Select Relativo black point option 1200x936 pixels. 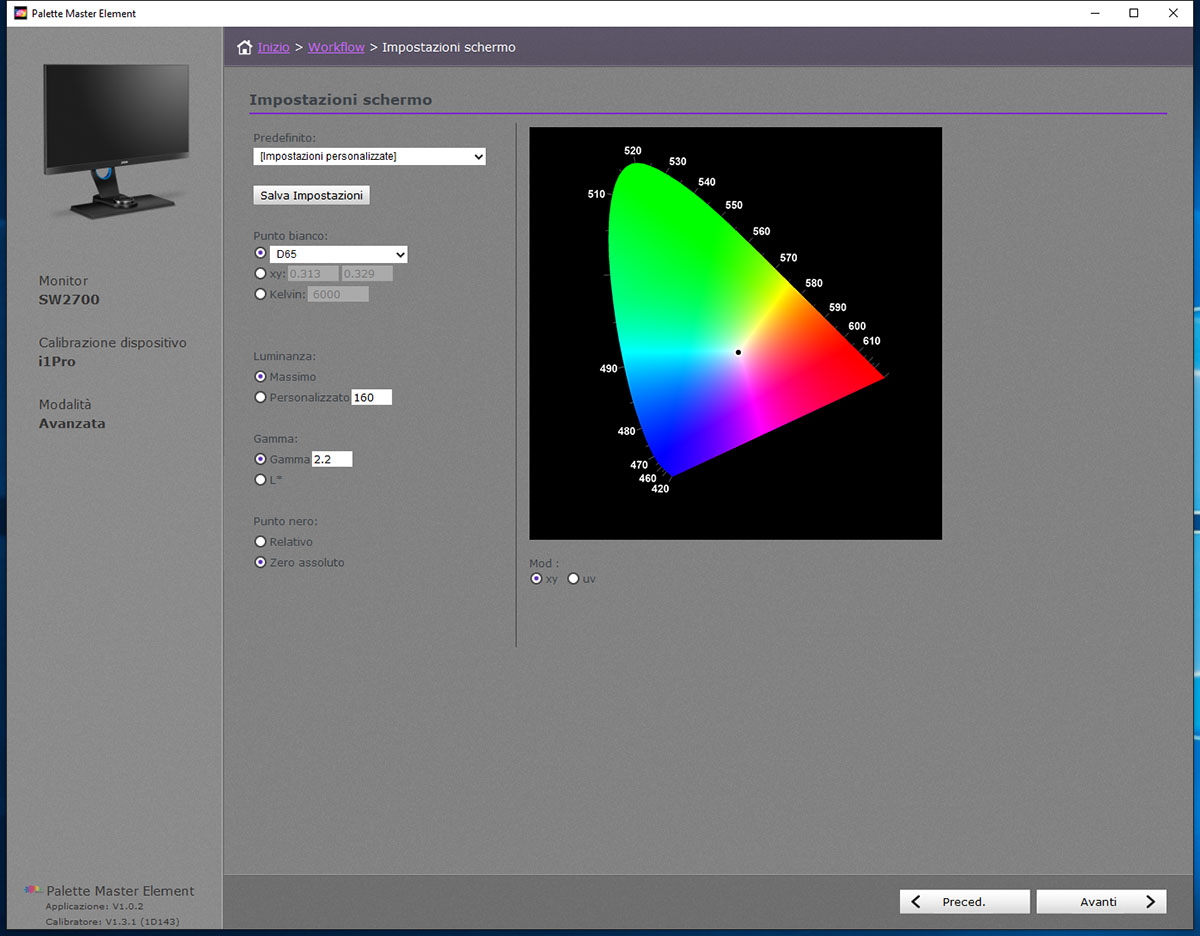pos(261,542)
